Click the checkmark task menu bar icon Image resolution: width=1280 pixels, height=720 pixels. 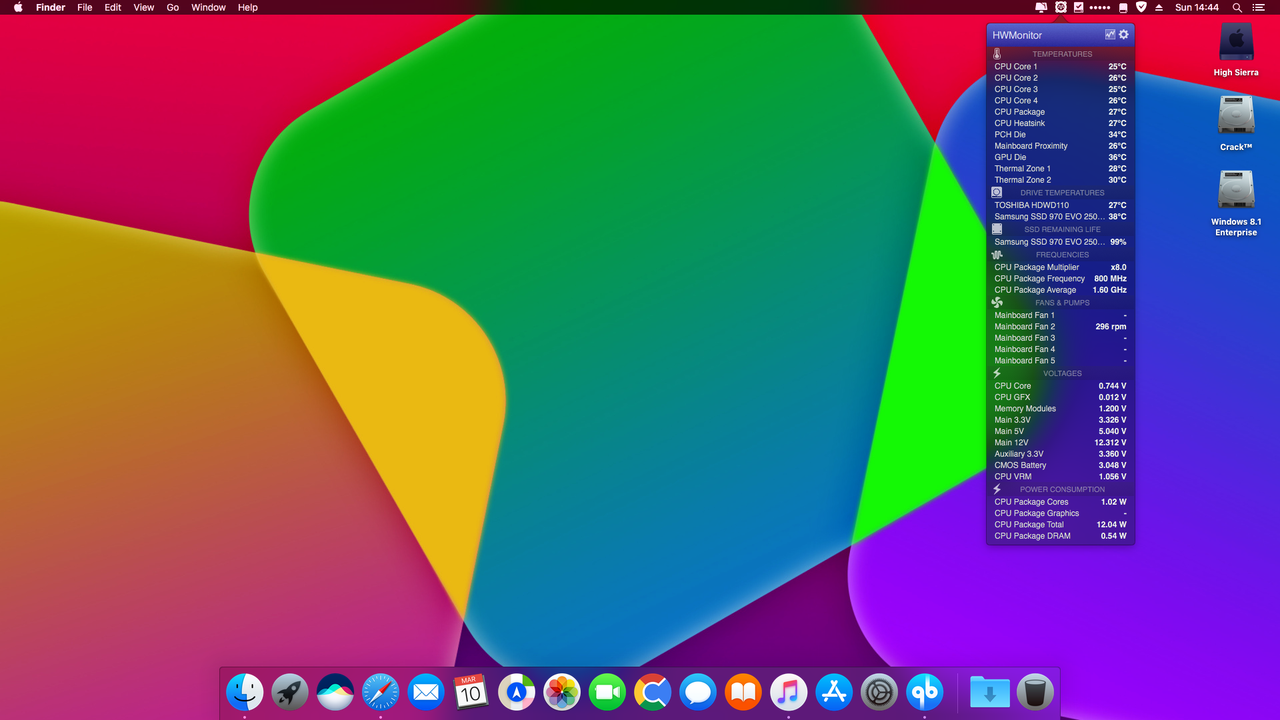1078,7
